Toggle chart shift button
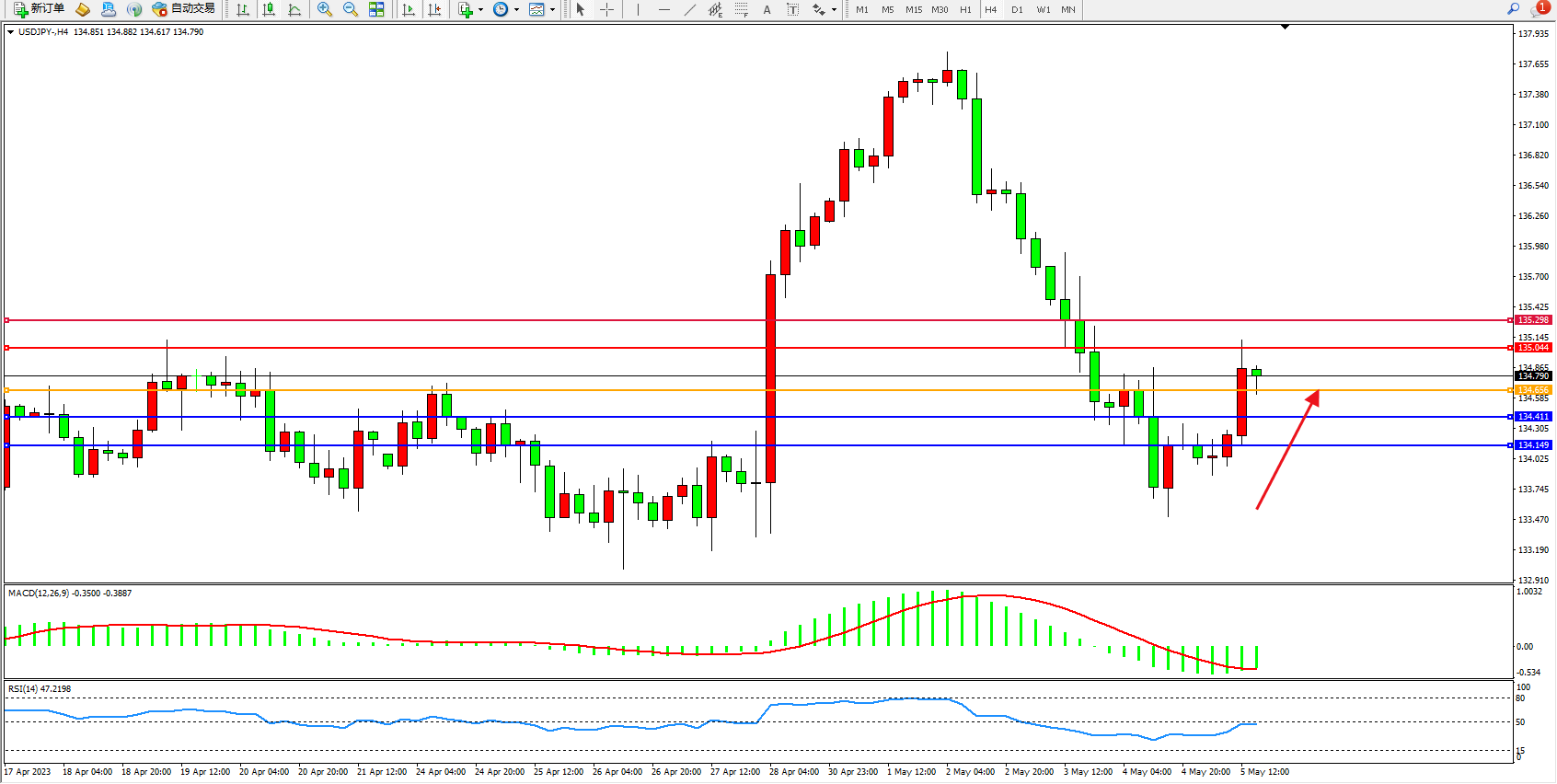1557x784 pixels. 434,9
